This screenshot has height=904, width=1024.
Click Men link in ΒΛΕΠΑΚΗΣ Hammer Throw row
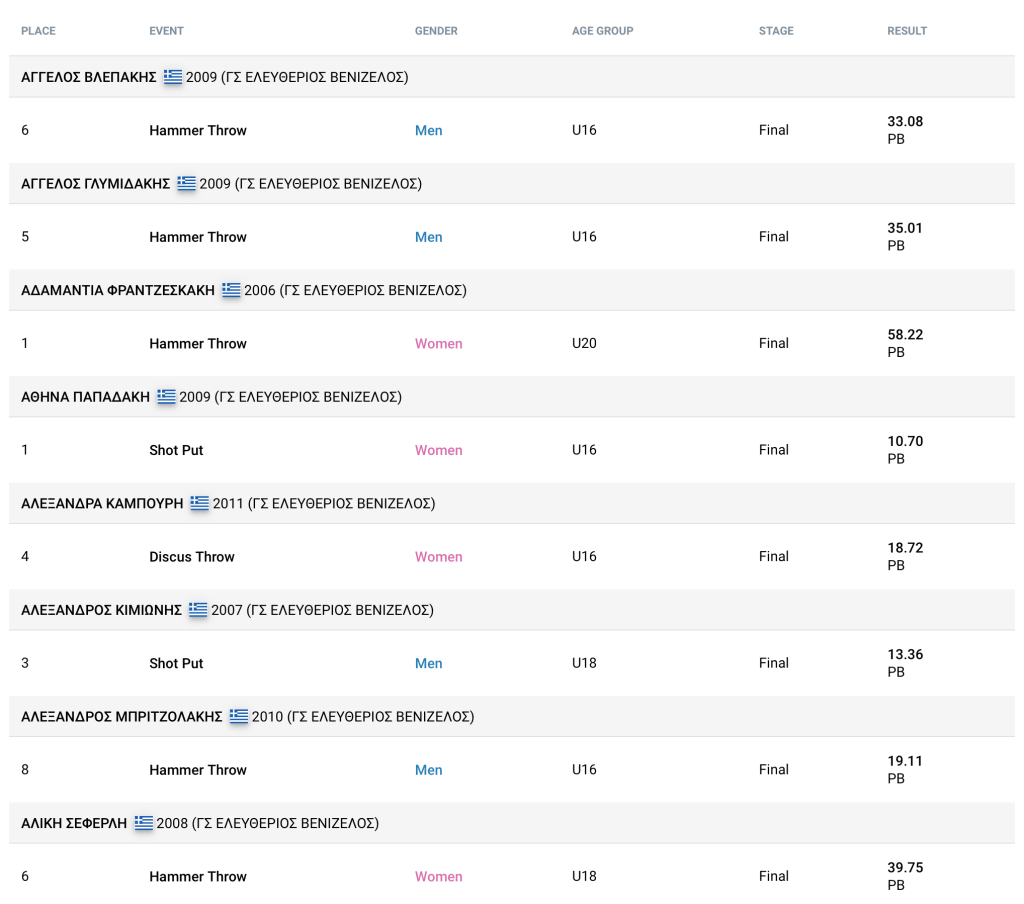tap(428, 131)
